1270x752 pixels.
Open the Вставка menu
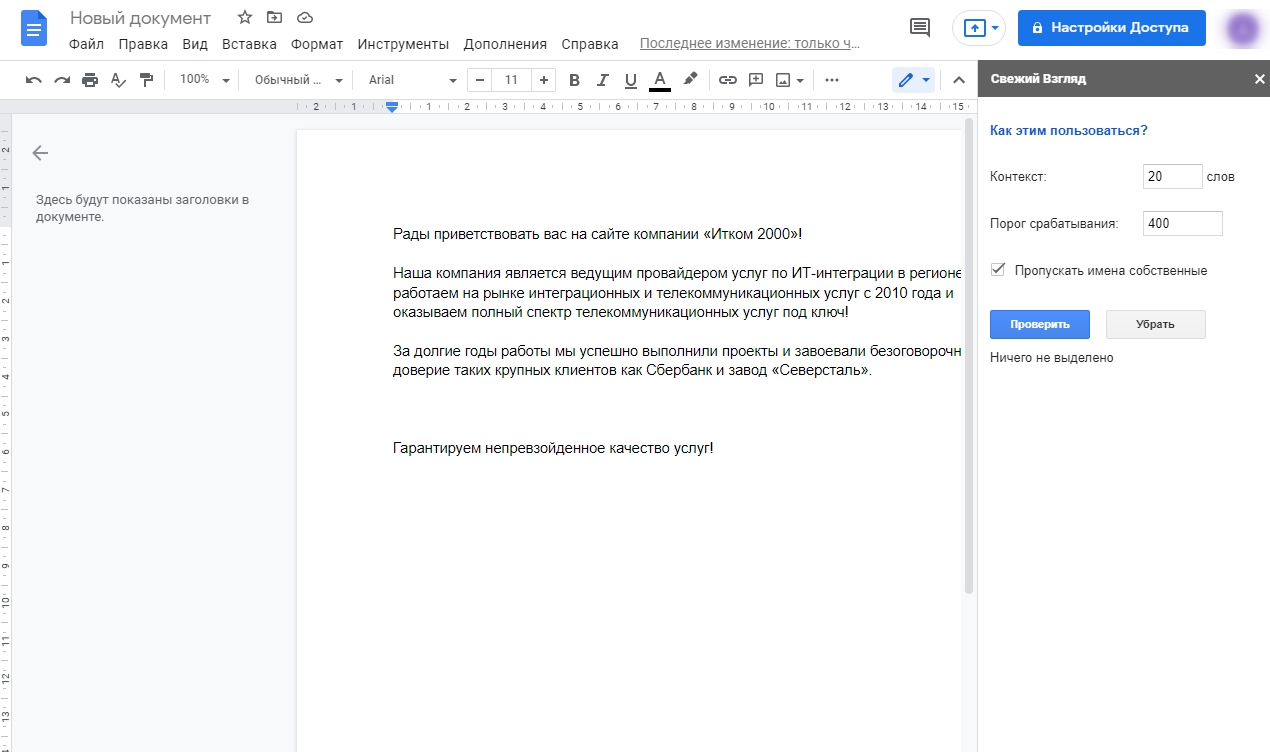(x=249, y=44)
